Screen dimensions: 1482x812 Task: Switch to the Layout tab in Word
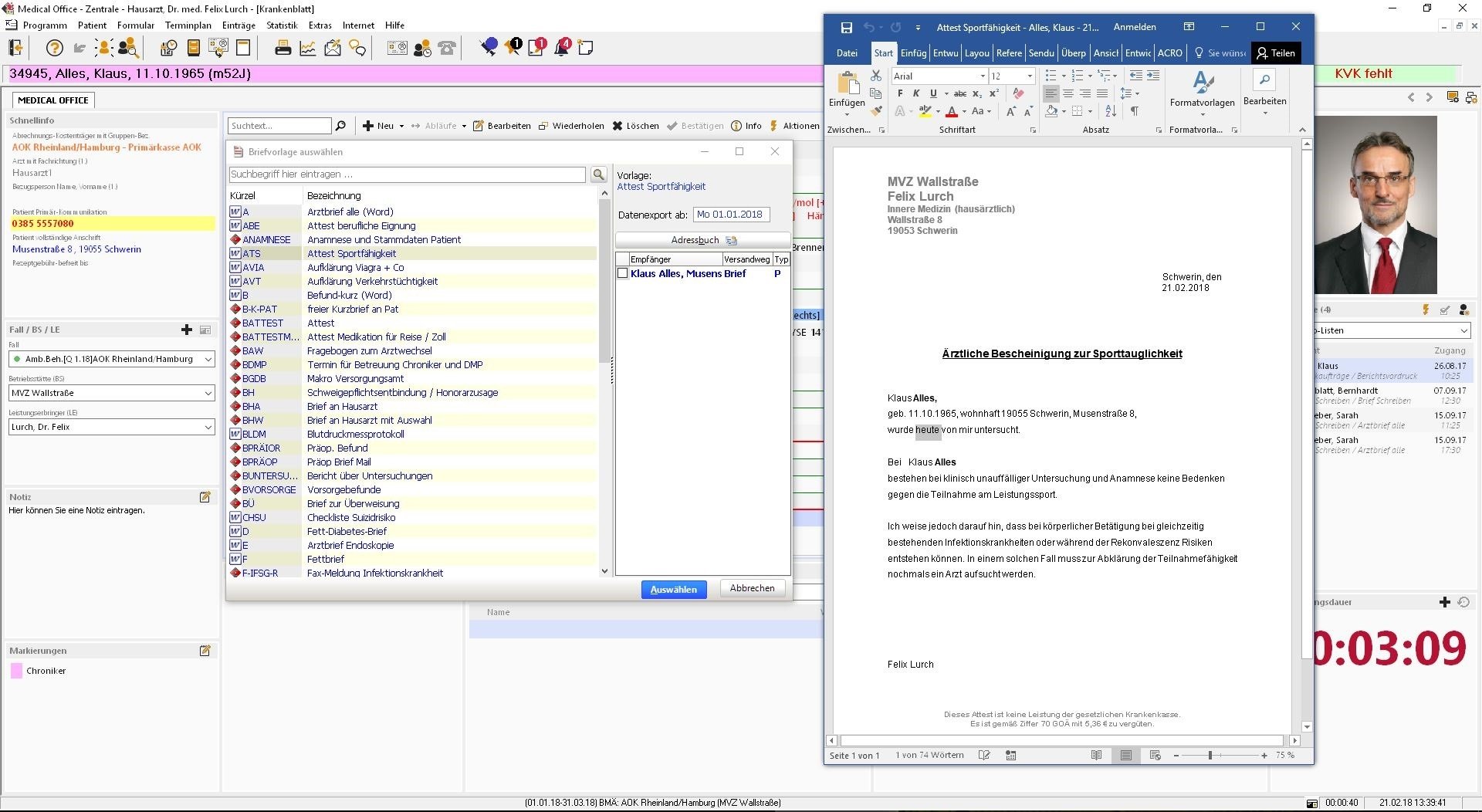pyautogui.click(x=976, y=53)
